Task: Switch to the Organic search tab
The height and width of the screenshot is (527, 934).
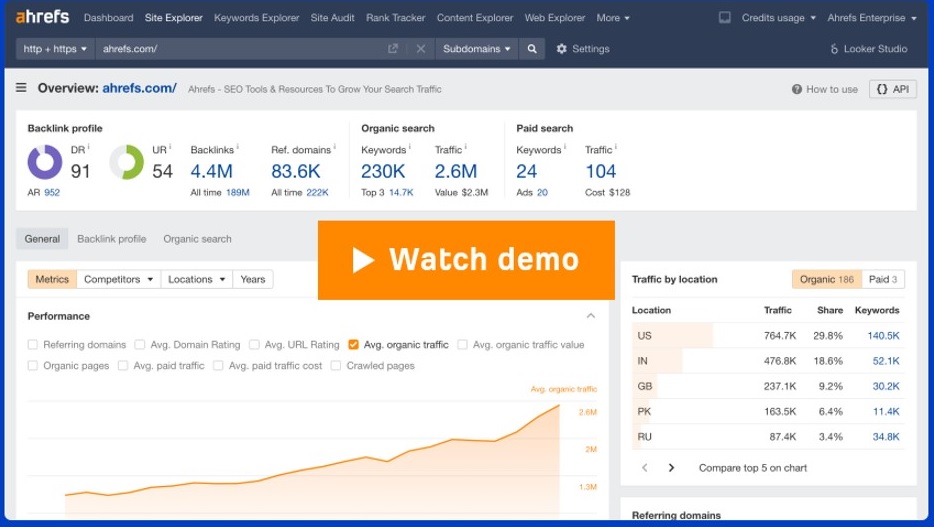Action: click(197, 239)
